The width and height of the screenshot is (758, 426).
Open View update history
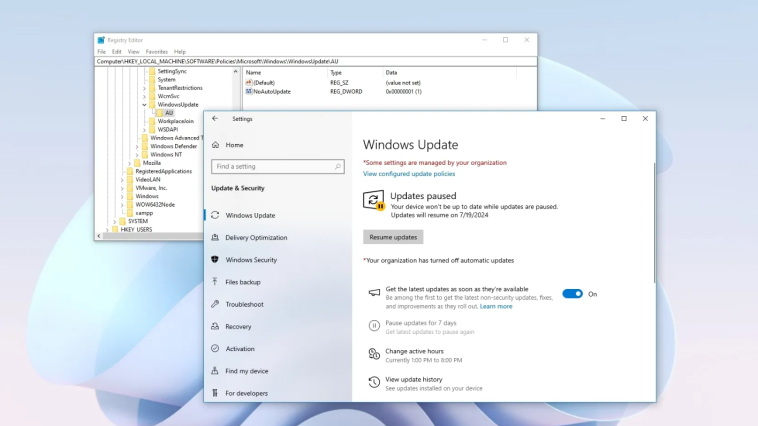[x=413, y=379]
